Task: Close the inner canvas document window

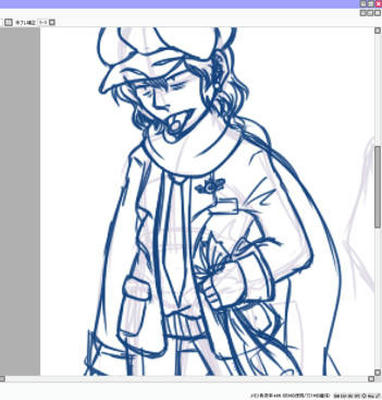Action: [377, 13]
